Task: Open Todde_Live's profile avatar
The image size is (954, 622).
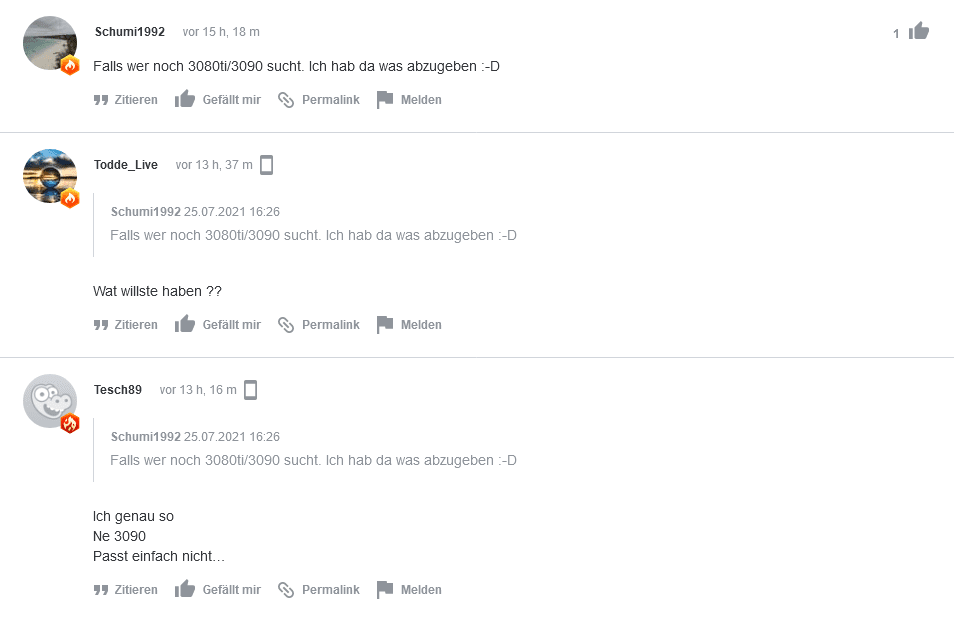Action: click(x=50, y=176)
